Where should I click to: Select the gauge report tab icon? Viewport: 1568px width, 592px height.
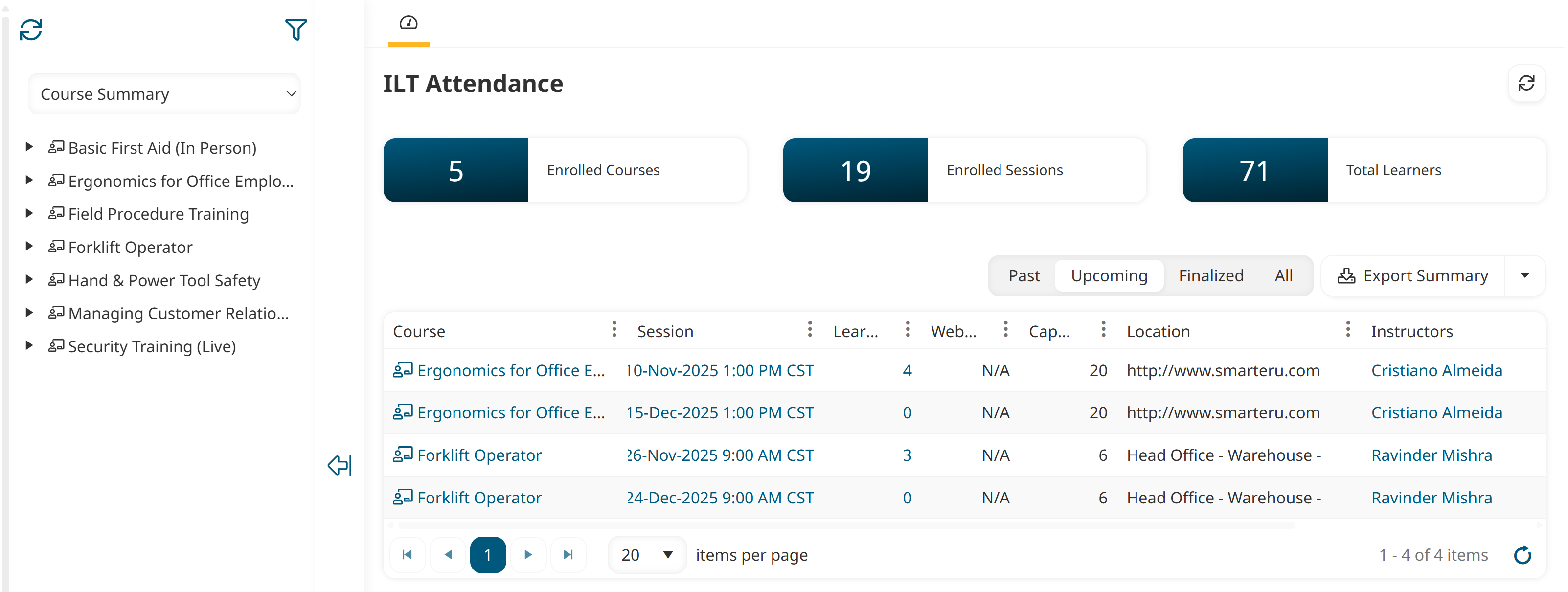click(x=409, y=23)
